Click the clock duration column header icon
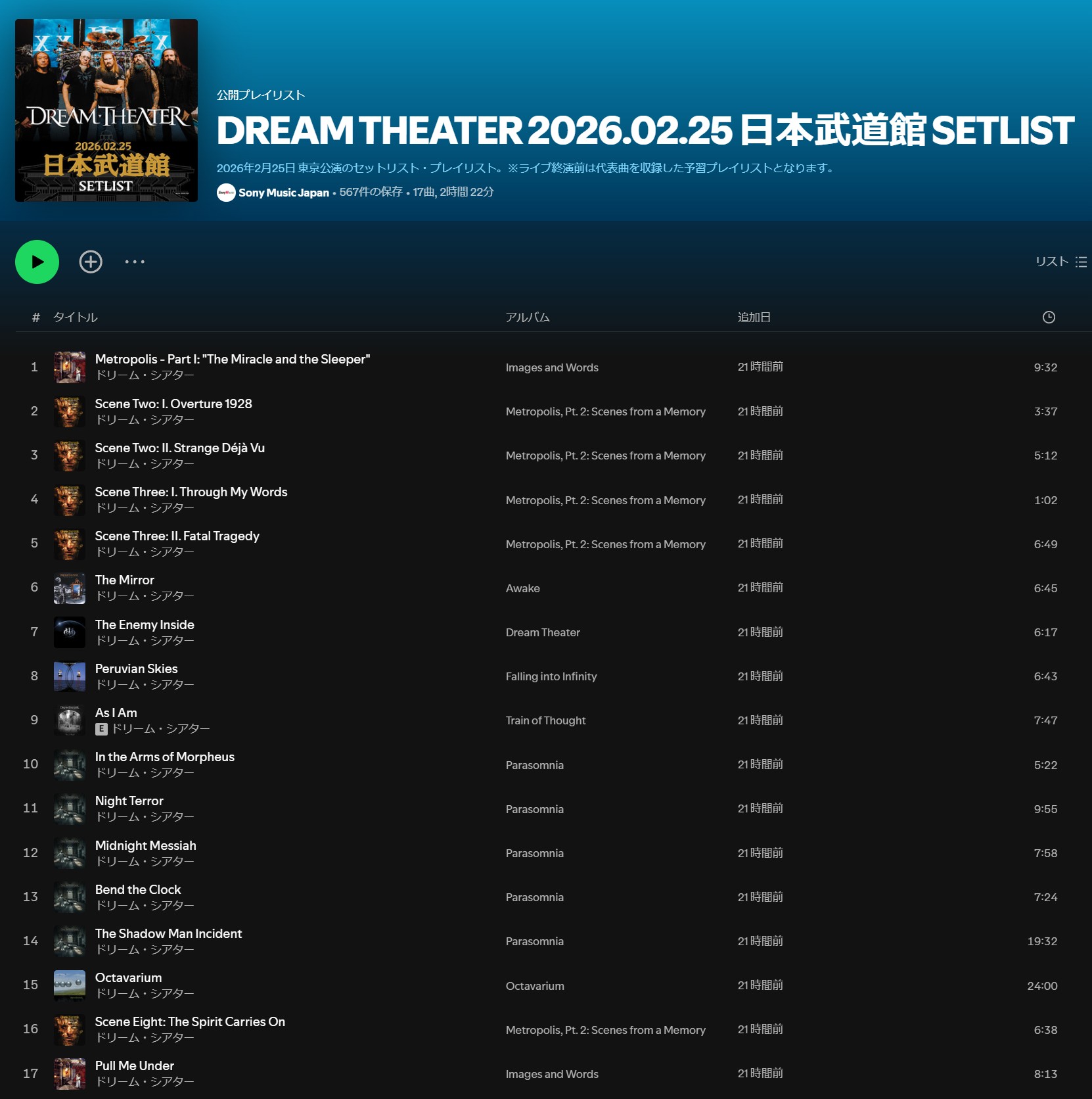Screen dimensions: 1092x1099 click(x=1049, y=317)
